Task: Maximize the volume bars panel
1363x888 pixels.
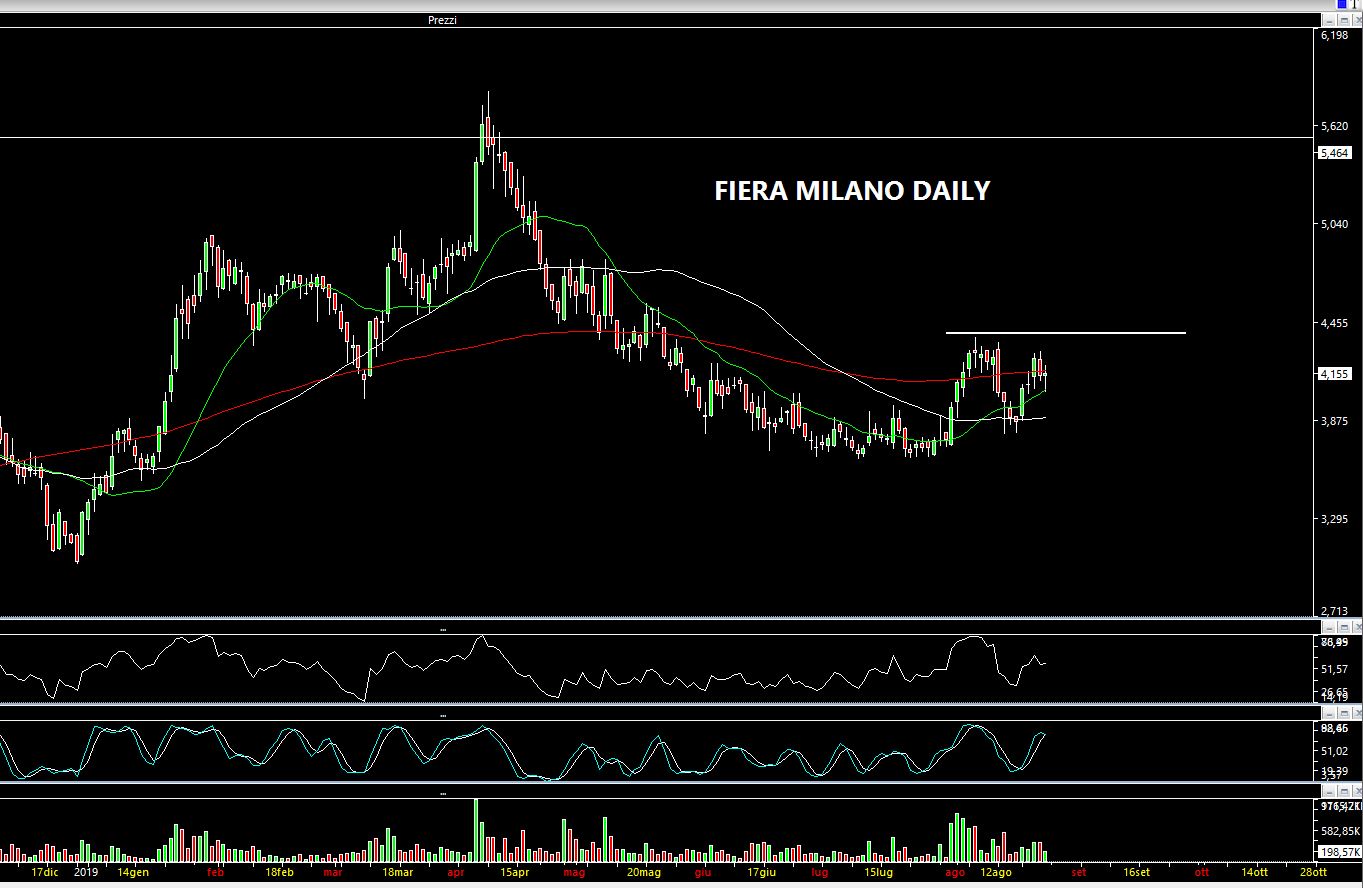Action: pyautogui.click(x=1344, y=792)
